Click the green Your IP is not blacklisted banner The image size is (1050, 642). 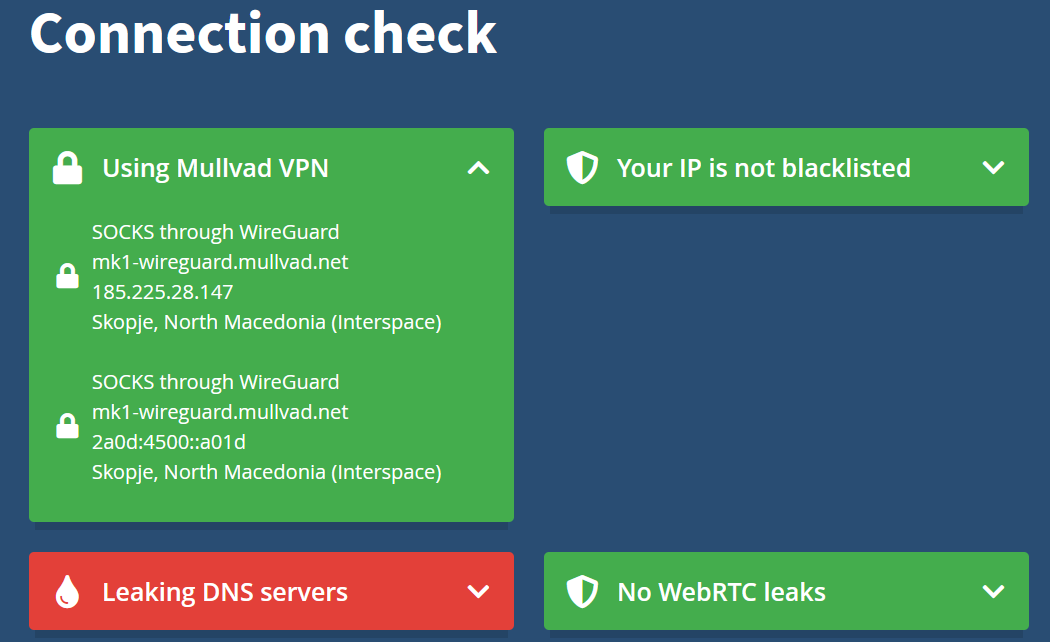(x=786, y=167)
